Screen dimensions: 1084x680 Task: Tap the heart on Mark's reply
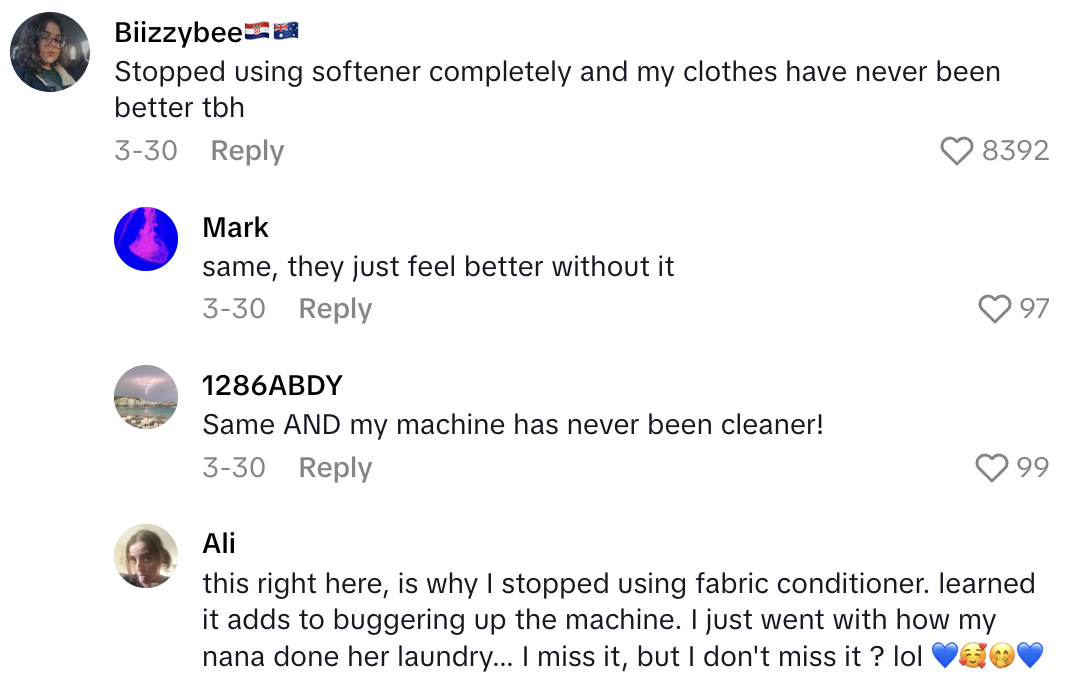pos(994,309)
